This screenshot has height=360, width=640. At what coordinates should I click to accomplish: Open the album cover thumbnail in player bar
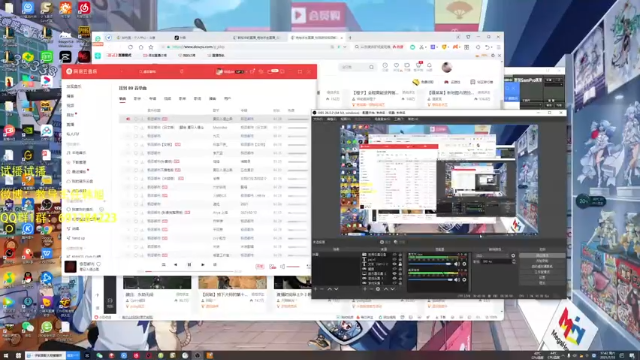[x=70, y=267]
